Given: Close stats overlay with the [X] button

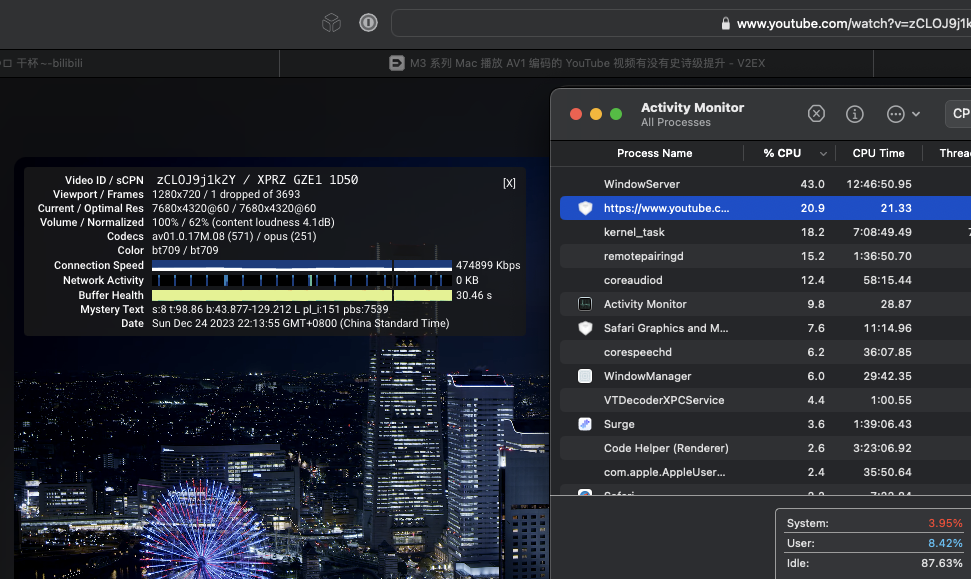Looking at the screenshot, I should point(509,183).
